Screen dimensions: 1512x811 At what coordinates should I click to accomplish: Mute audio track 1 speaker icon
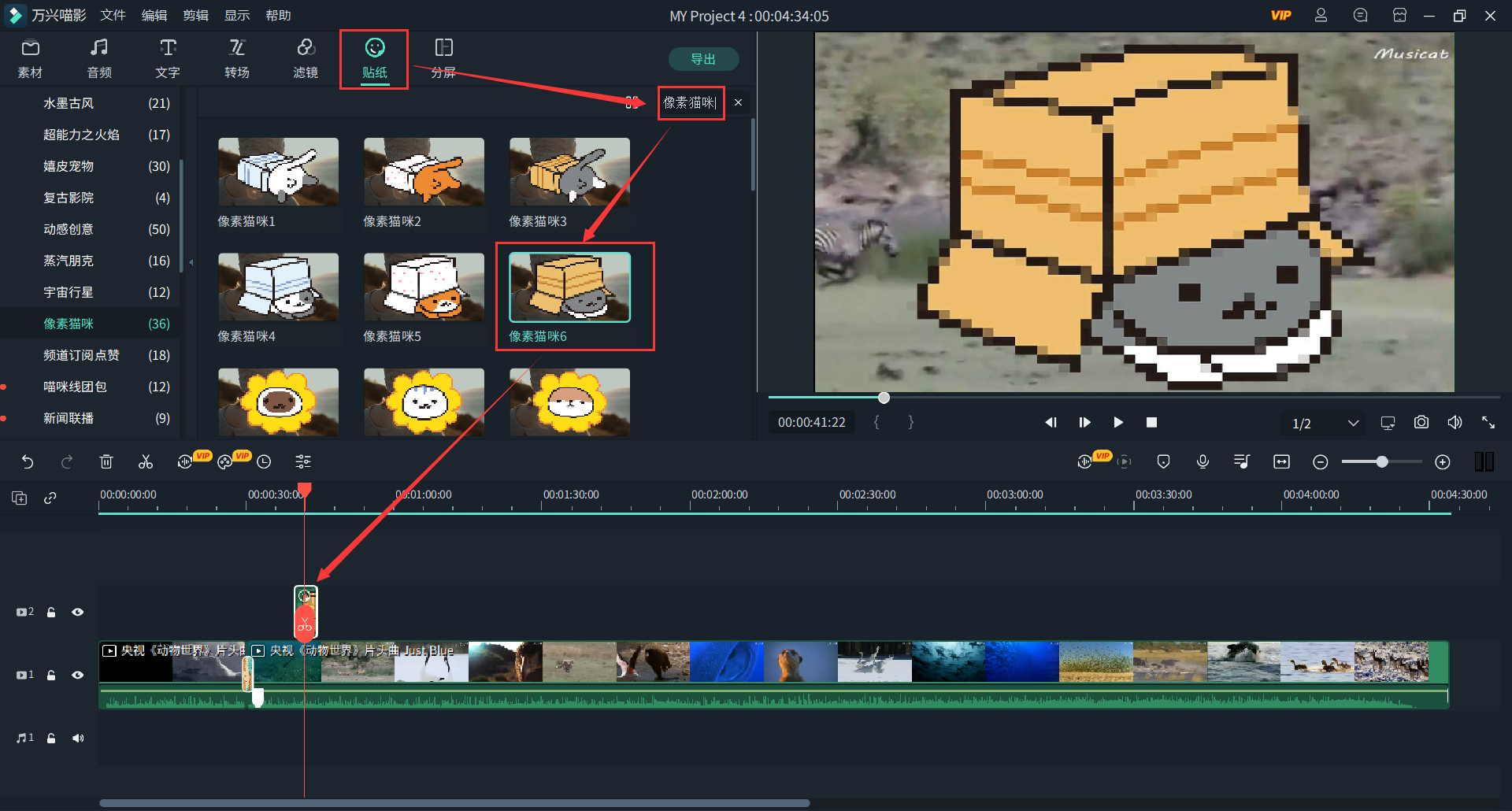[x=77, y=738]
